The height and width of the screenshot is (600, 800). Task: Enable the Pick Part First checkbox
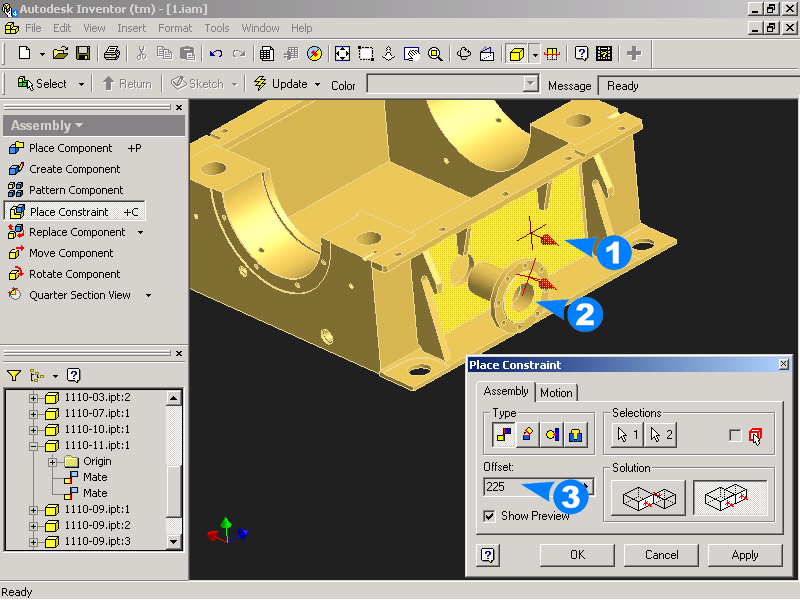click(x=735, y=435)
